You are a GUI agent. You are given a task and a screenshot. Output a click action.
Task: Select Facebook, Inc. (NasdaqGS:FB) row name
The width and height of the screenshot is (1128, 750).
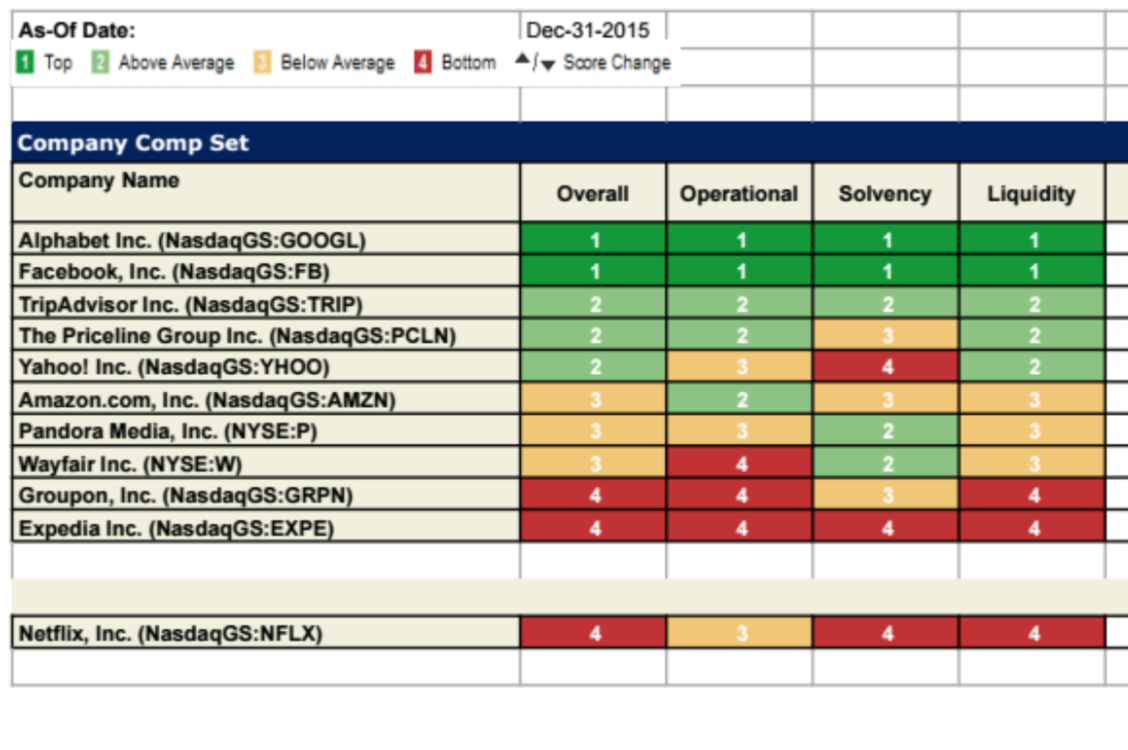[265, 271]
